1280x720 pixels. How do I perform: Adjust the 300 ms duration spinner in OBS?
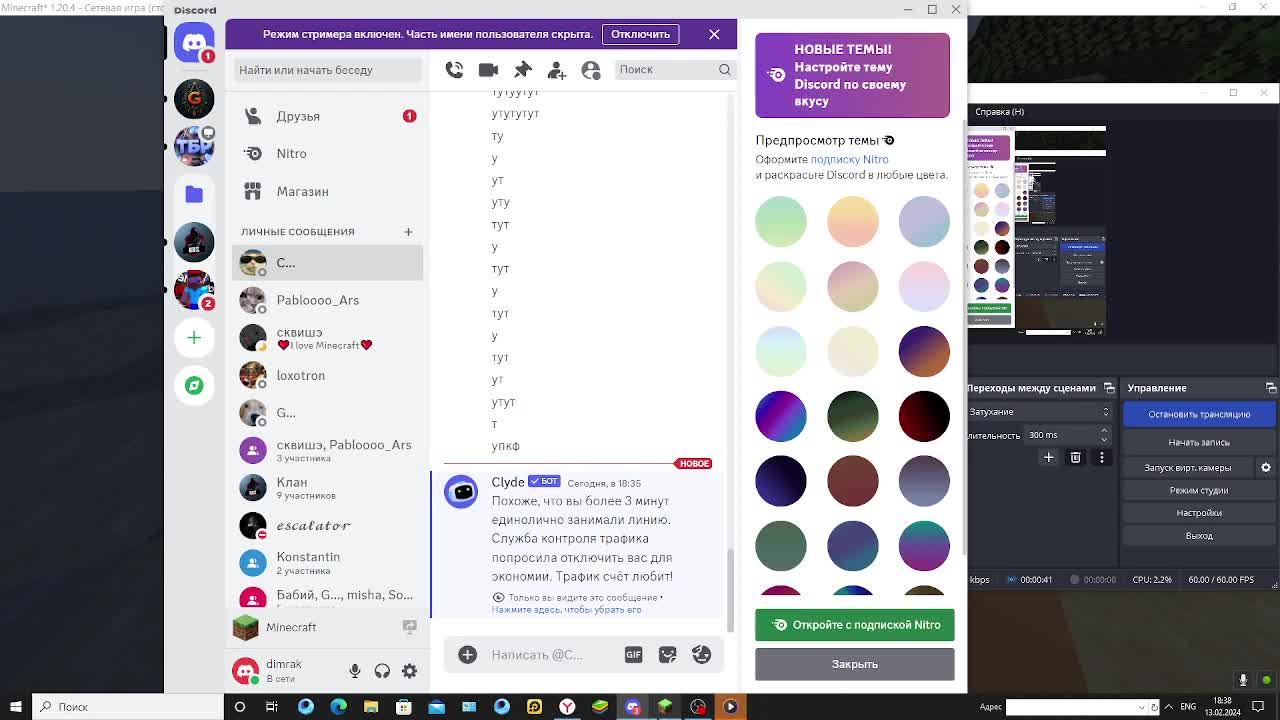pos(1104,435)
